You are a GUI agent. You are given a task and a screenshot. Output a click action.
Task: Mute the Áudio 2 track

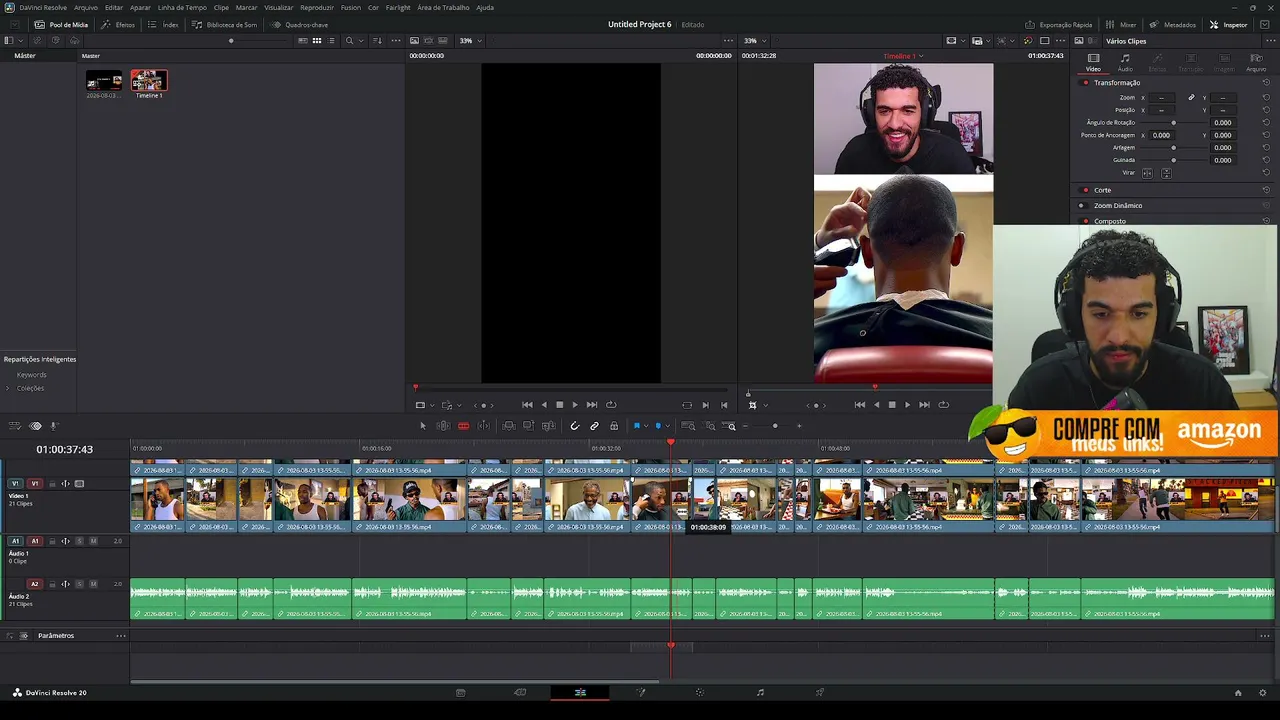pos(93,584)
